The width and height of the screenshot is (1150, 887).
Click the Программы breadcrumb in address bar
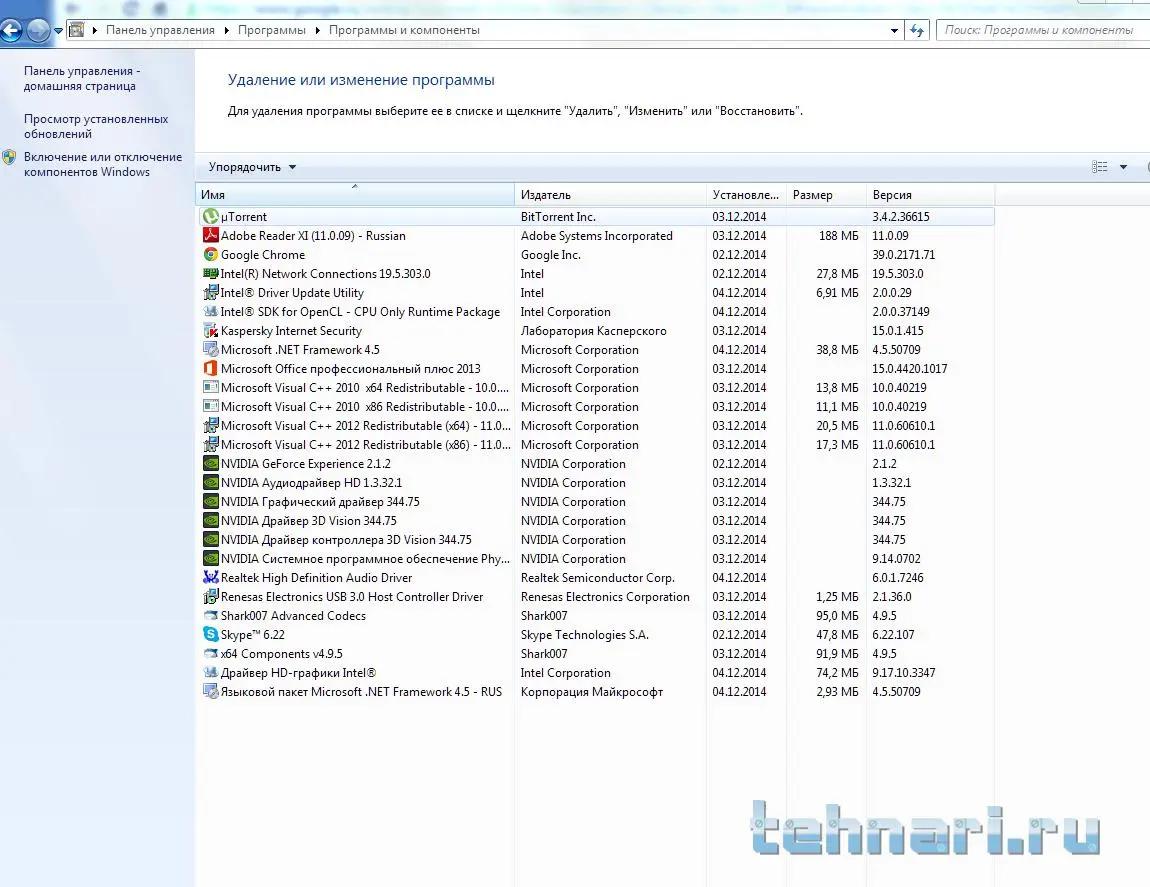[x=272, y=30]
